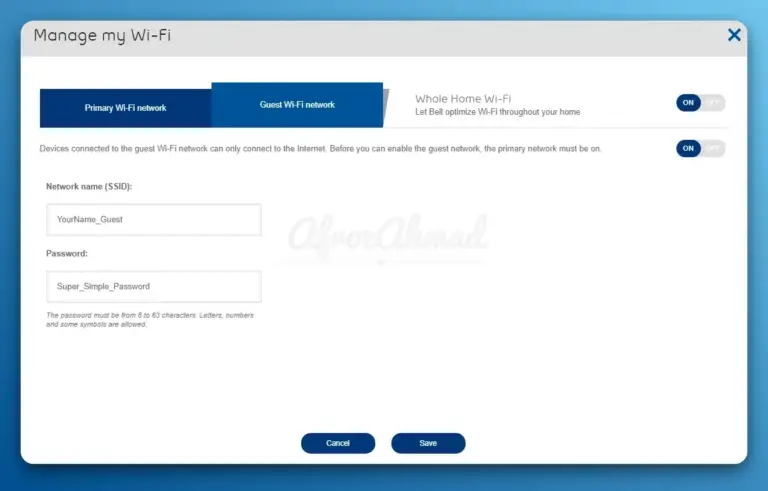Screen dimensions: 768x491
Task: Toggle the Whole Home Wi-Fi switch
Action: coord(700,102)
